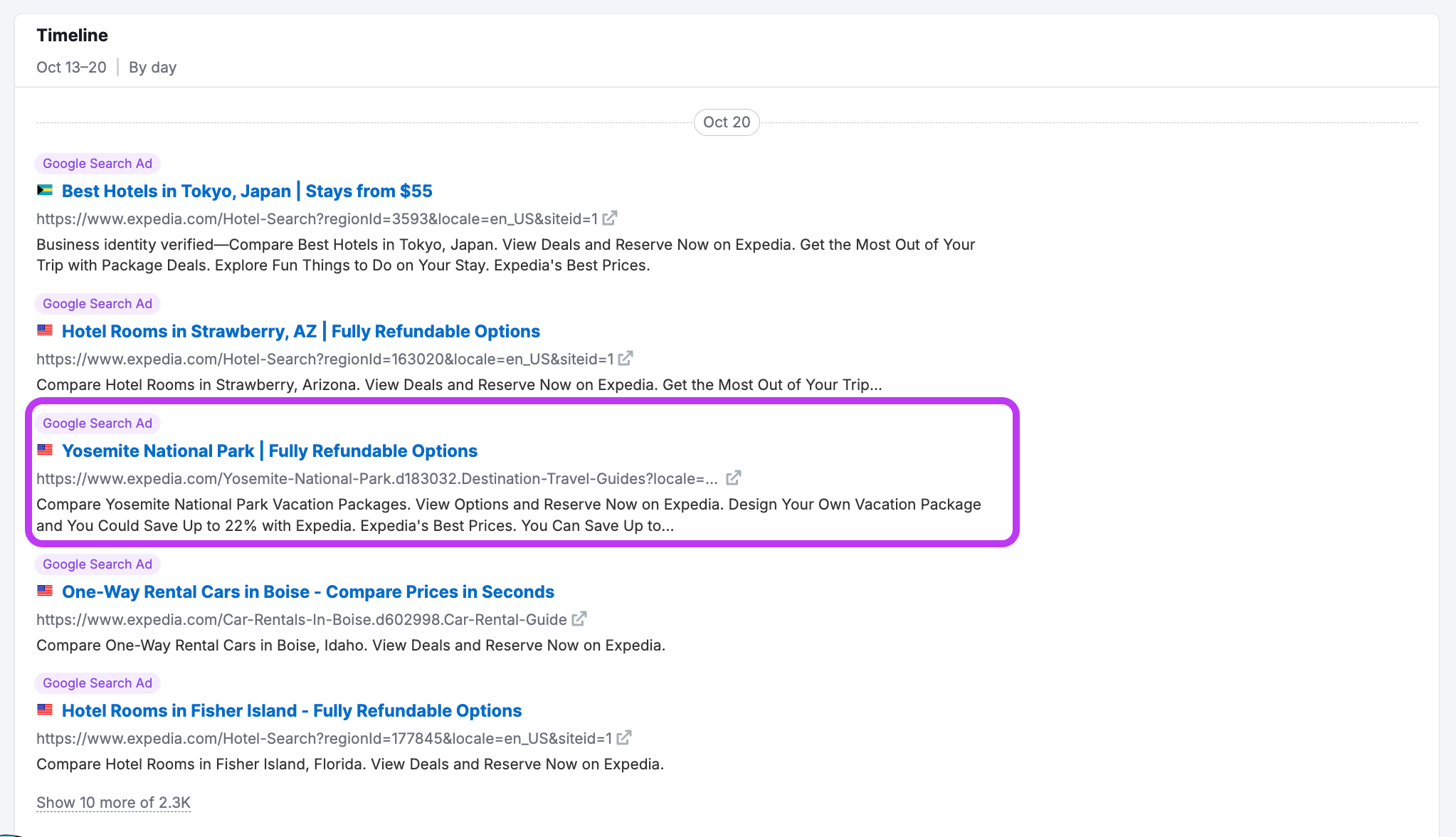Click the US flag beside Strawberry AZ title
The image size is (1456, 837).
(45, 330)
